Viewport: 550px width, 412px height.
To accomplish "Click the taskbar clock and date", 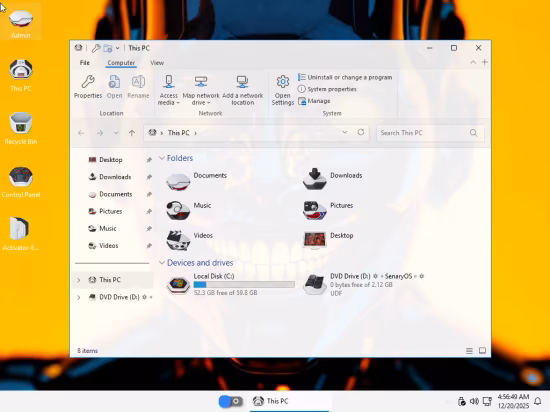I will pos(513,401).
